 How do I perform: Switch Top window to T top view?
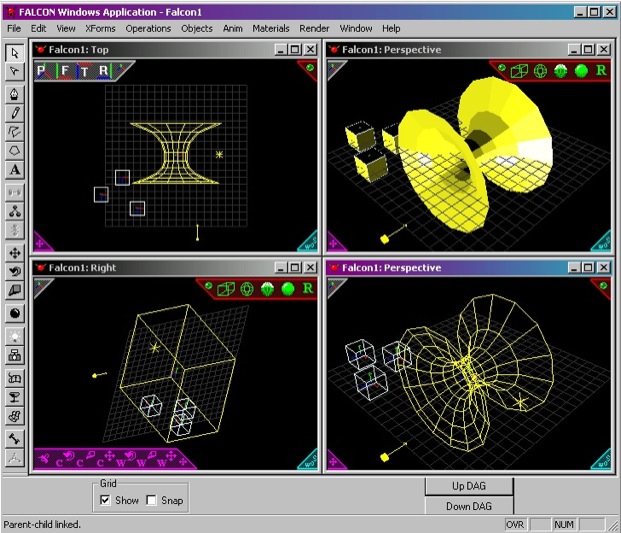pyautogui.click(x=84, y=71)
